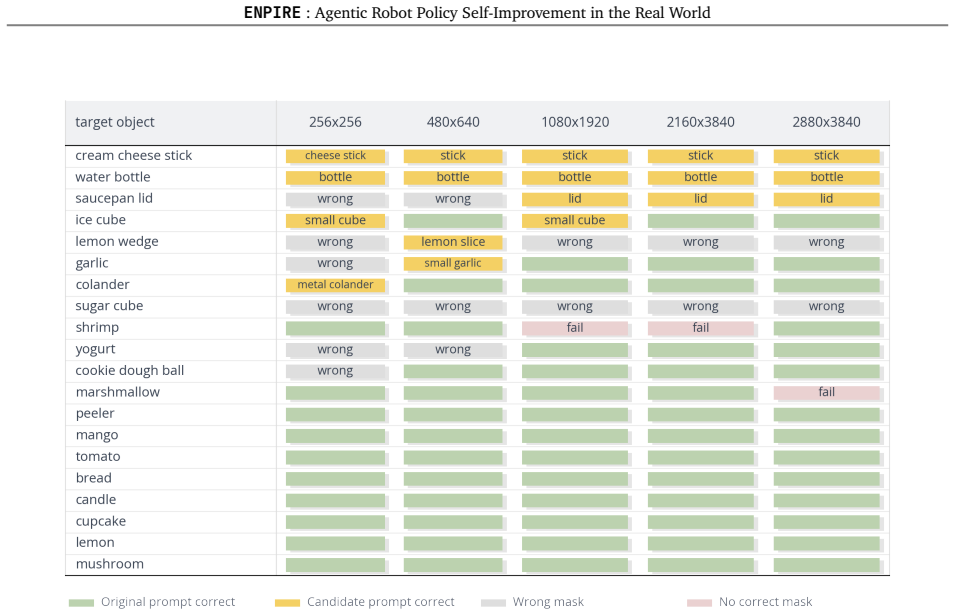
Task: Click the 'lemon slice' yellow cell
Action: point(453,242)
